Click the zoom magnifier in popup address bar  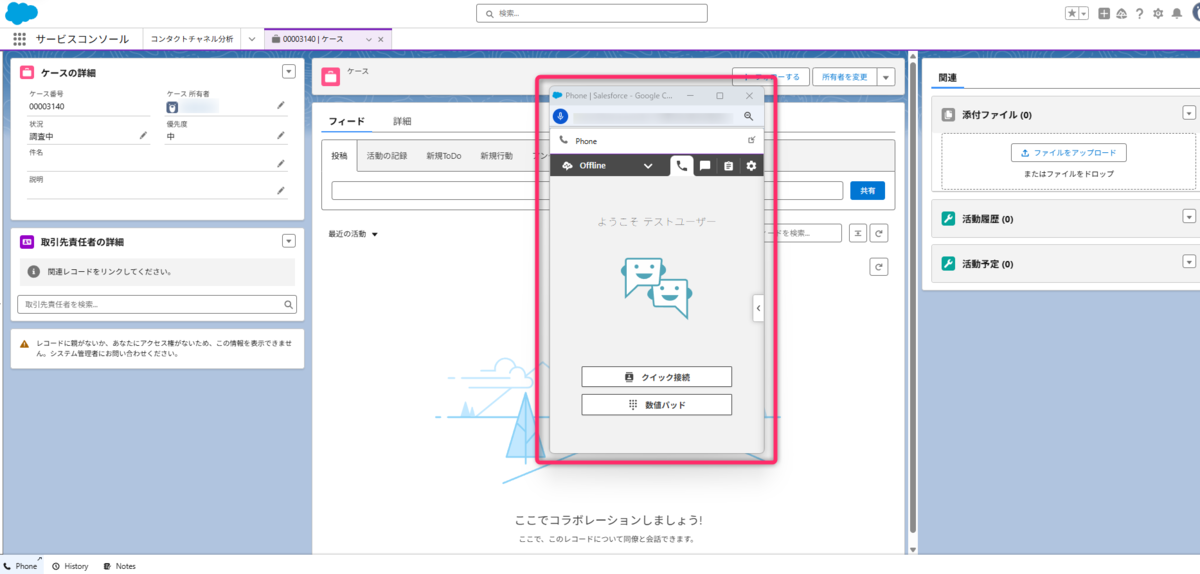click(749, 117)
